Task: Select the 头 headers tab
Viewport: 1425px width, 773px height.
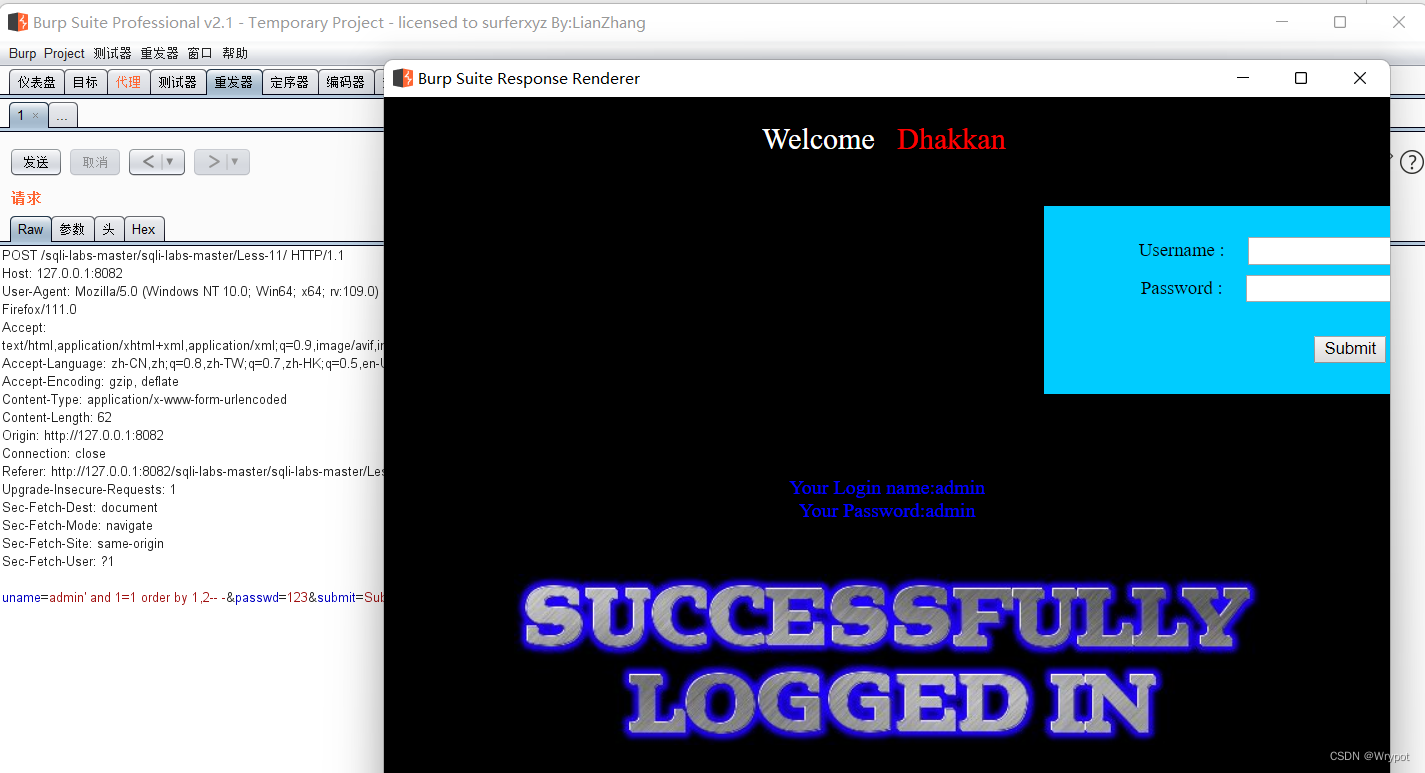Action: point(108,229)
